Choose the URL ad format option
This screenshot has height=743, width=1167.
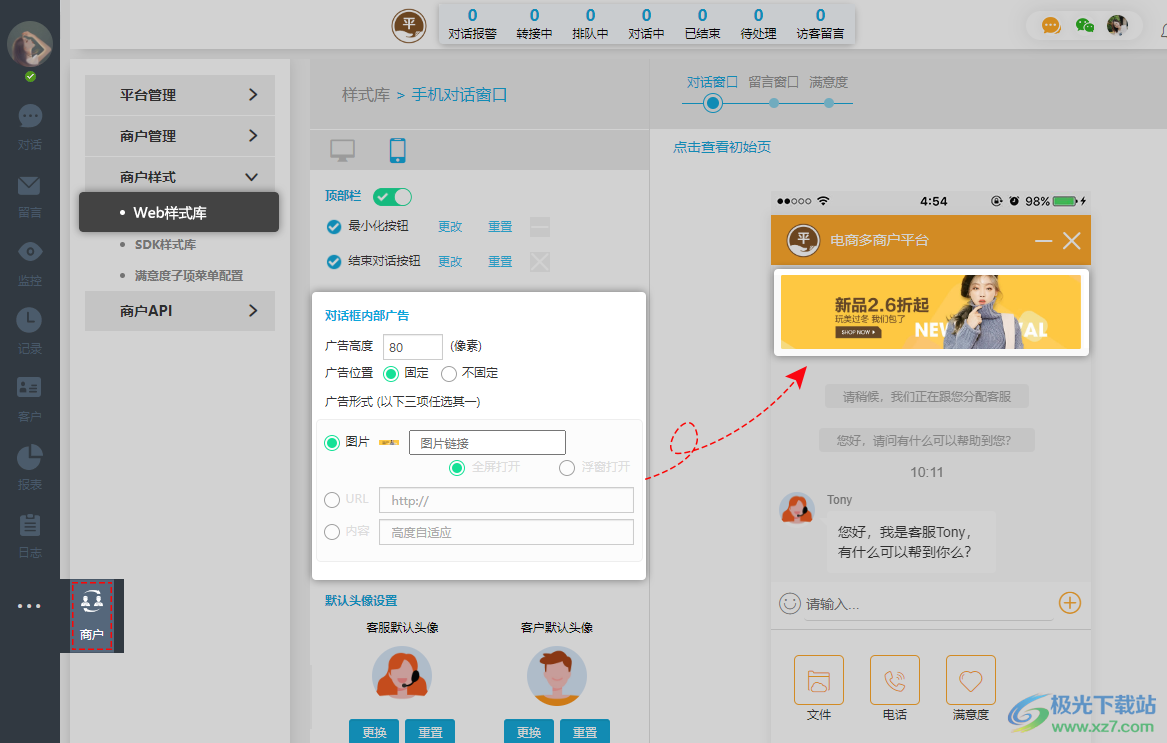coord(331,499)
